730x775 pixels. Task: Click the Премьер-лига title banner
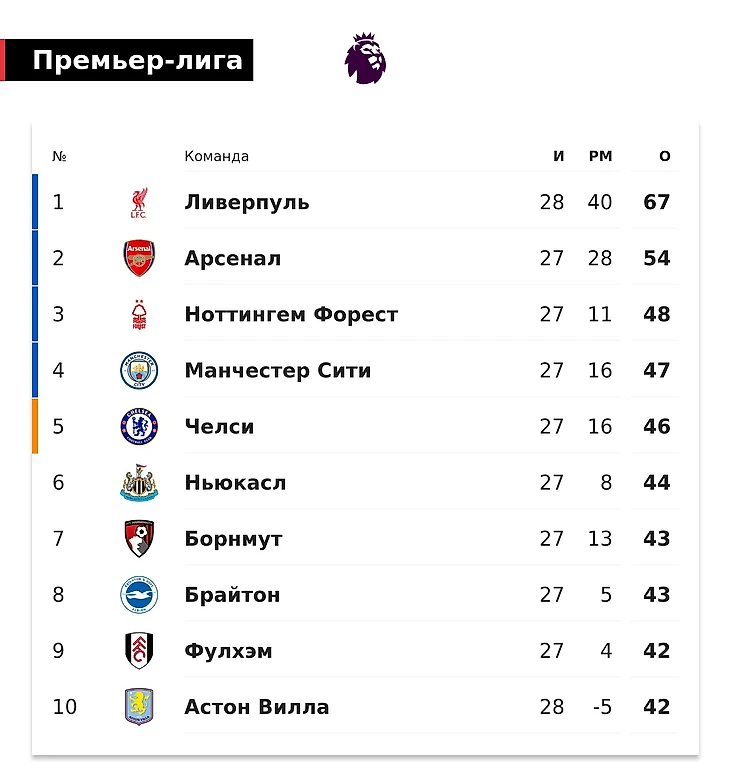click(137, 61)
